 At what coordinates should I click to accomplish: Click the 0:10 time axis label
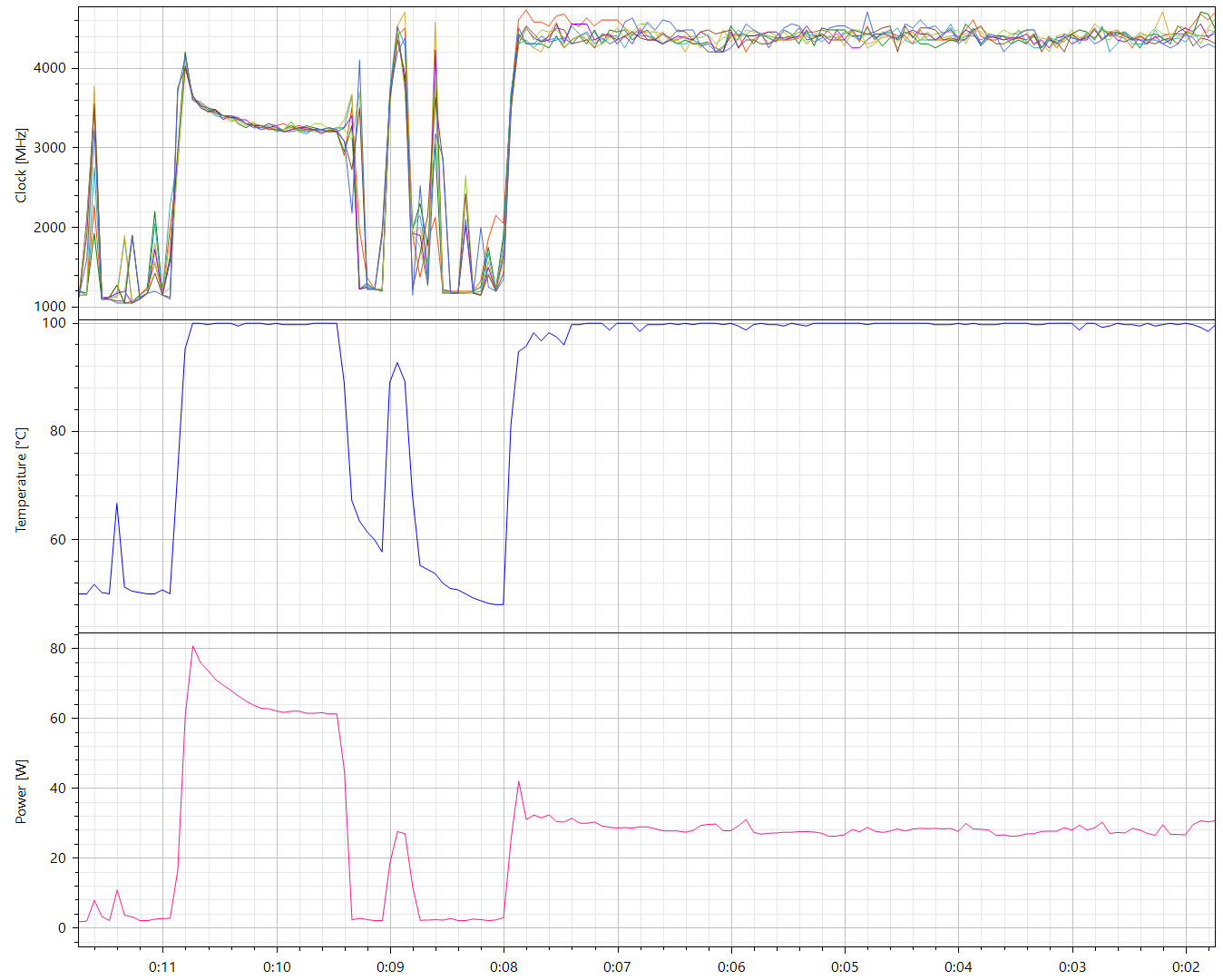[277, 966]
